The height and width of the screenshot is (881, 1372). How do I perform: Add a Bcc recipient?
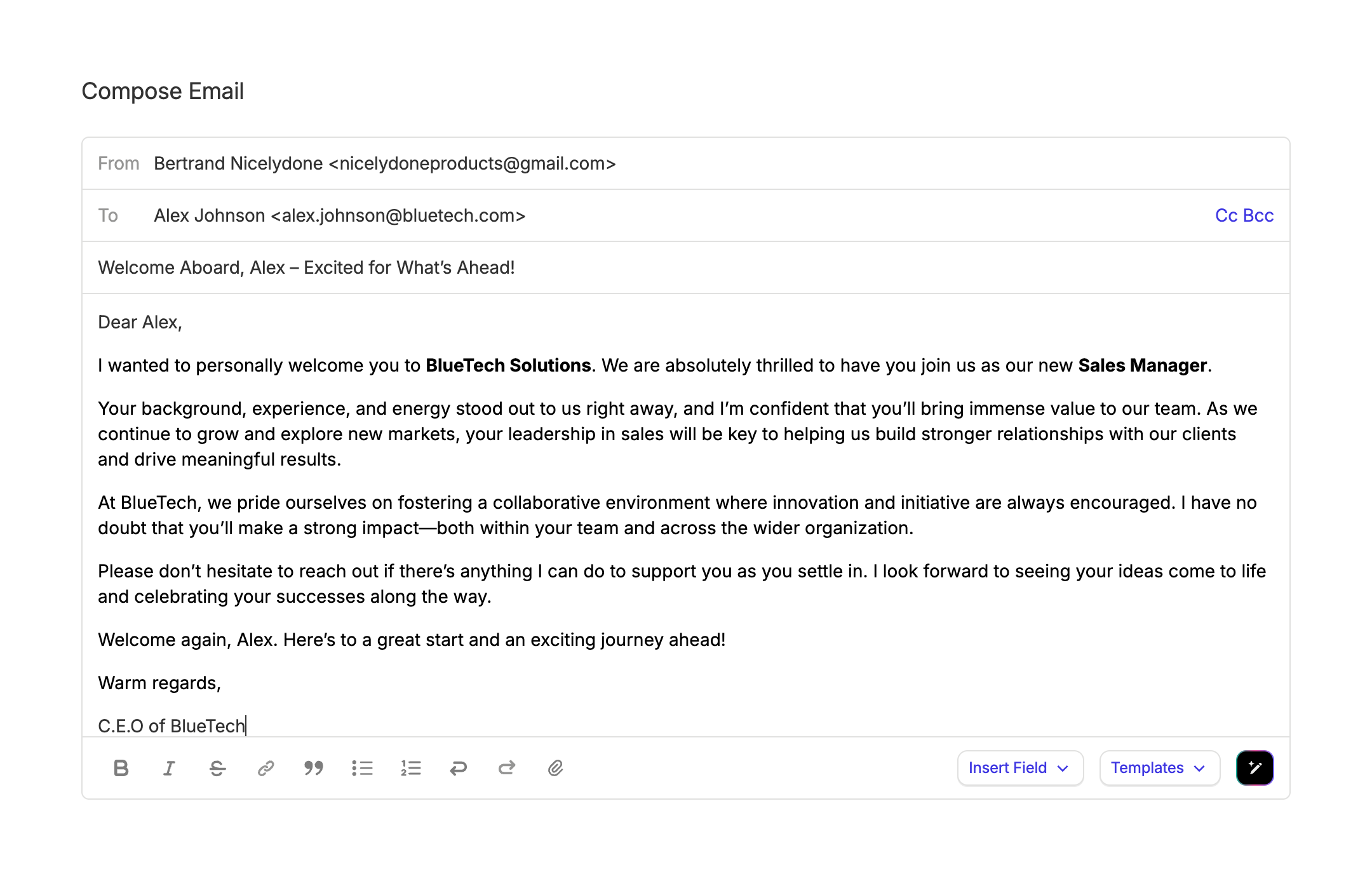[1258, 216]
